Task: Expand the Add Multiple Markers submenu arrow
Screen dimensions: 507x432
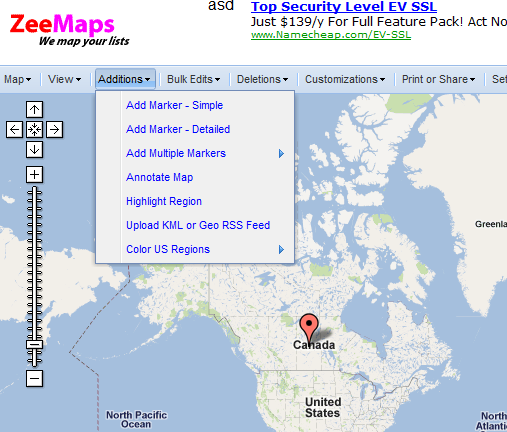Action: 281,153
